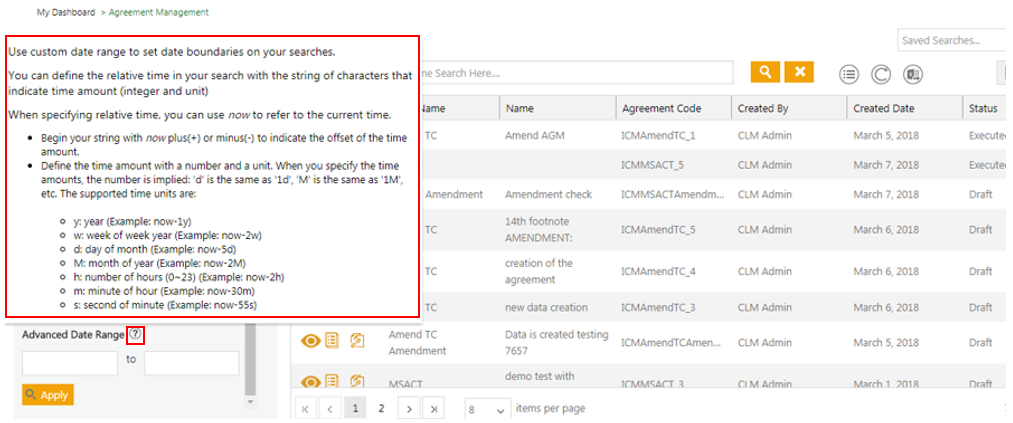Select the ICMMSACT_5 agreement code cell

click(653, 165)
